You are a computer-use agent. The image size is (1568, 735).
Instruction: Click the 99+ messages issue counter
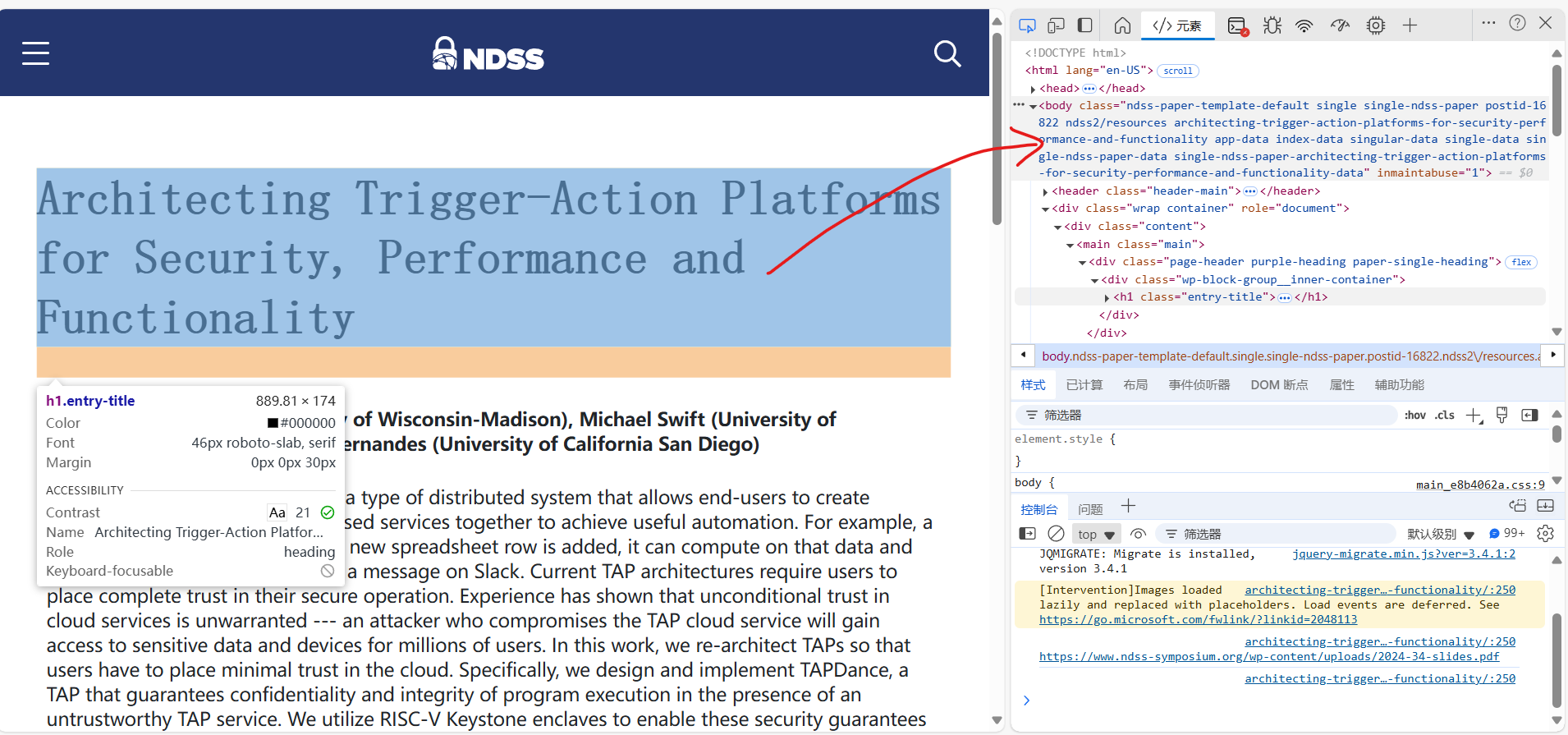[1507, 534]
